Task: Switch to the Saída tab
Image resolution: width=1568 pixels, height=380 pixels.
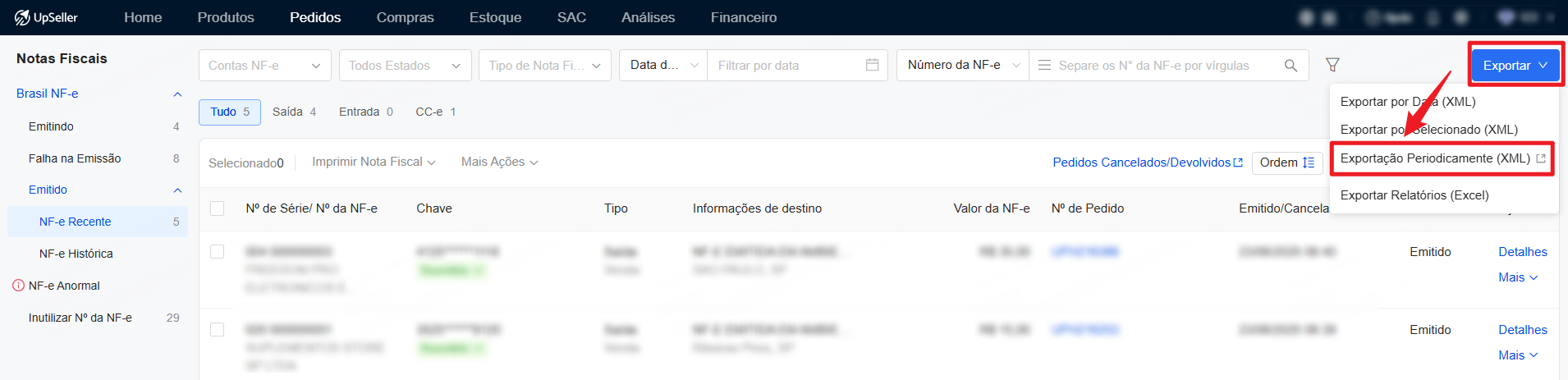Action: pyautogui.click(x=294, y=112)
